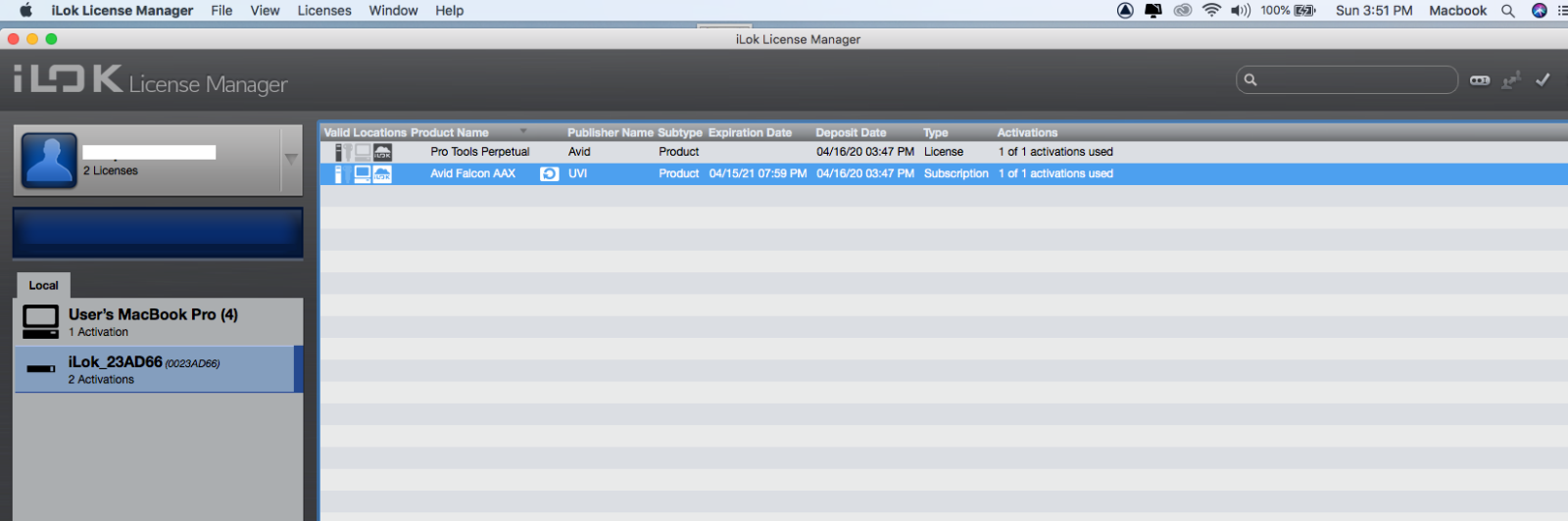Open the Wi-Fi status menu
1568x521 pixels.
coord(1212,11)
